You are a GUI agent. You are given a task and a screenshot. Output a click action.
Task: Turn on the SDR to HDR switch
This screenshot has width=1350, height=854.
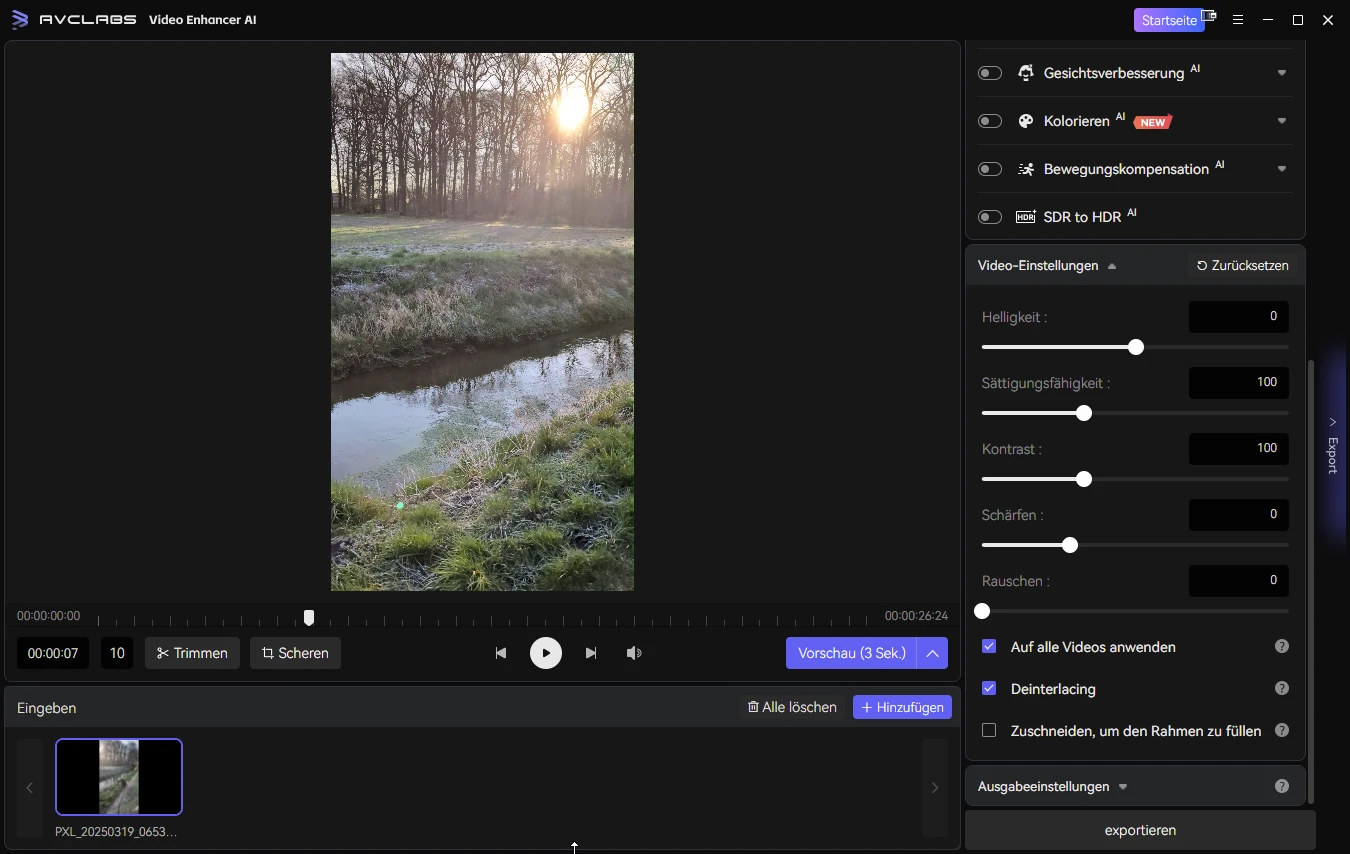(989, 217)
